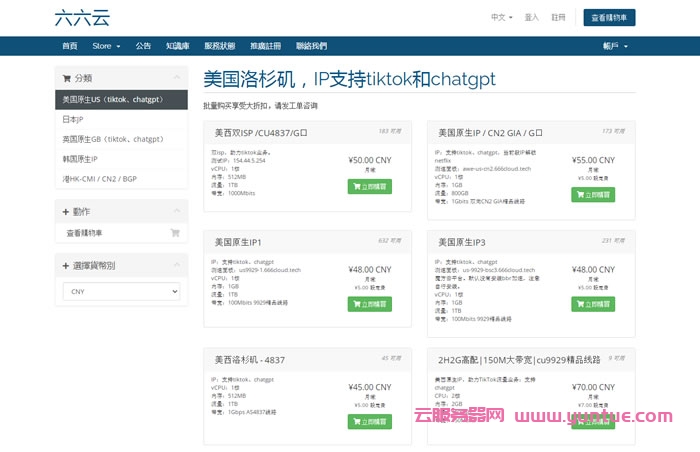Click 立即購買 for the 美国原生IP1 plan
Viewport: 700px width, 452px height.
coord(370,304)
